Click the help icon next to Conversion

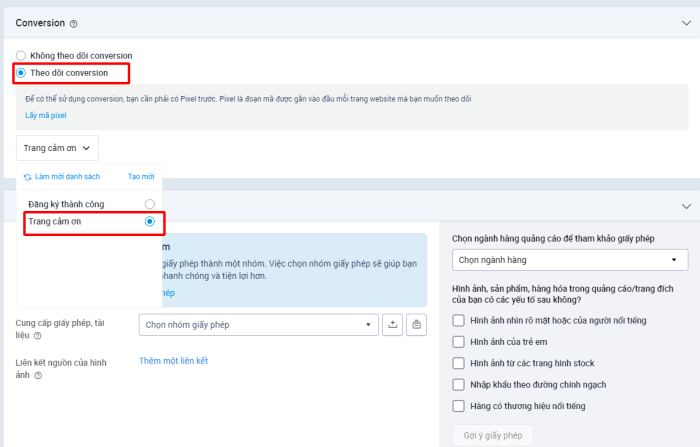74,23
